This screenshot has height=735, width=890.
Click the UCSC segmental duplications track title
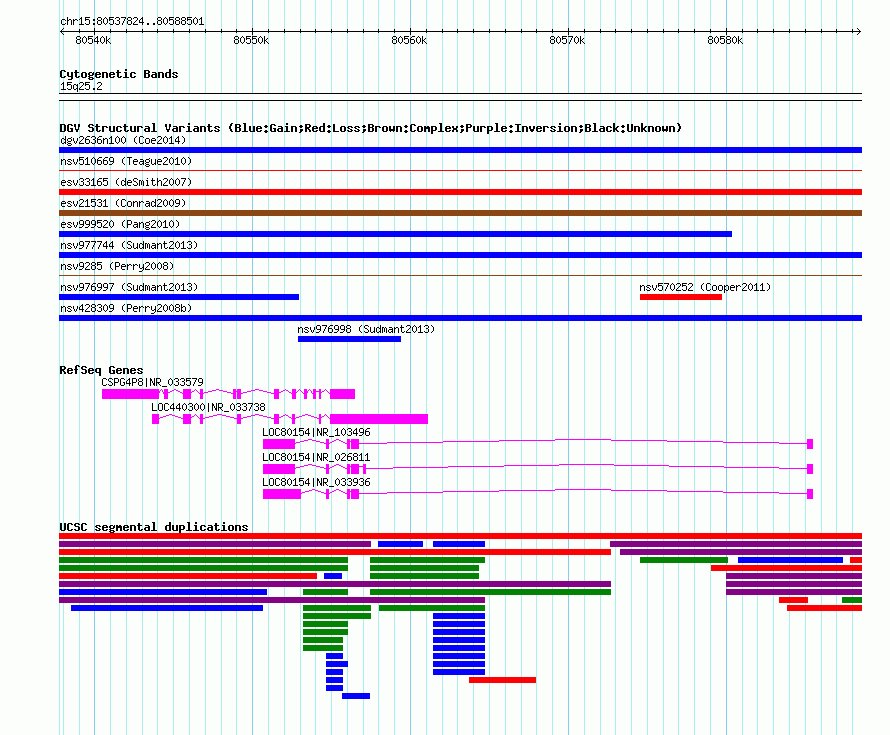tap(154, 527)
